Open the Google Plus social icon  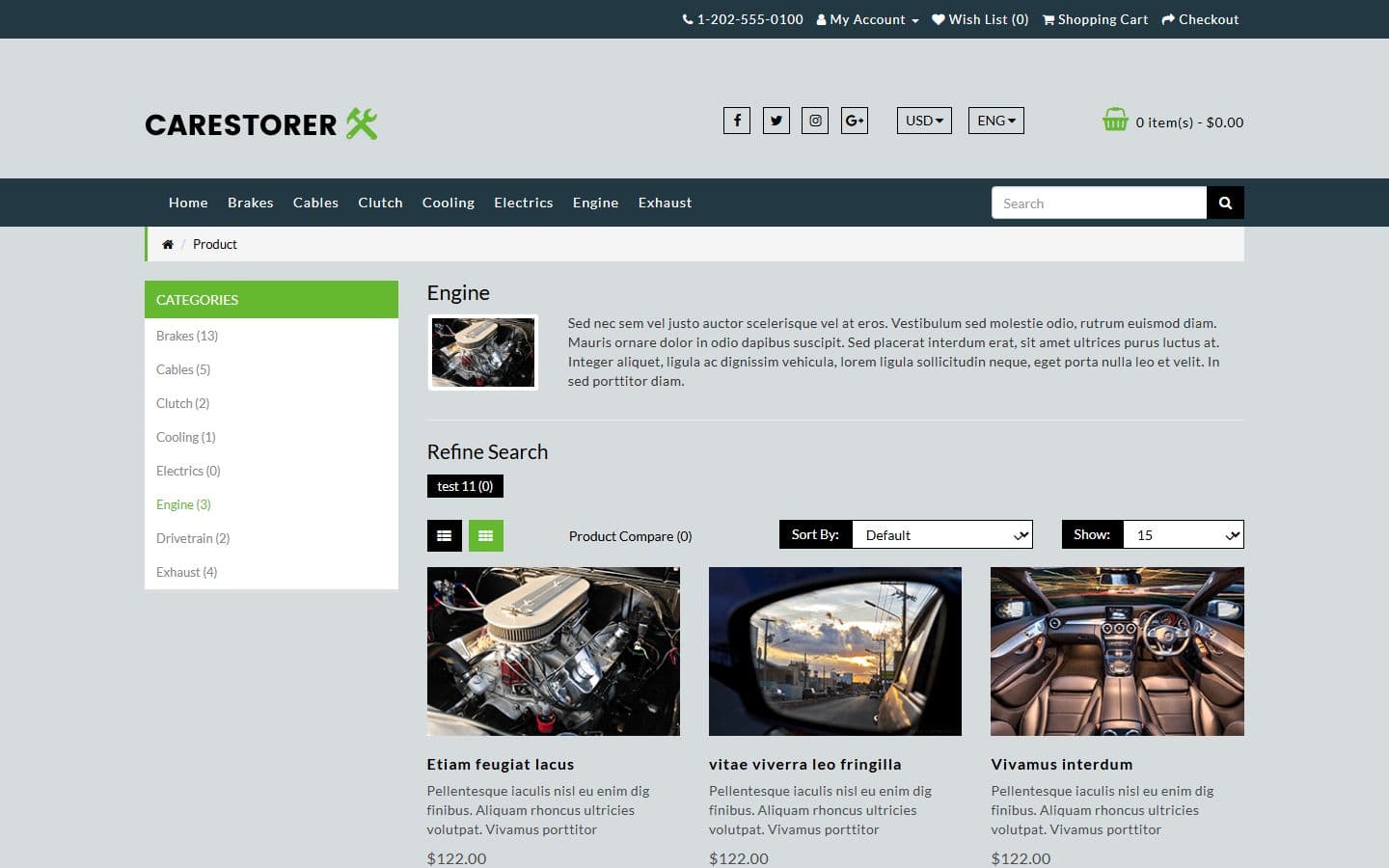(x=855, y=121)
